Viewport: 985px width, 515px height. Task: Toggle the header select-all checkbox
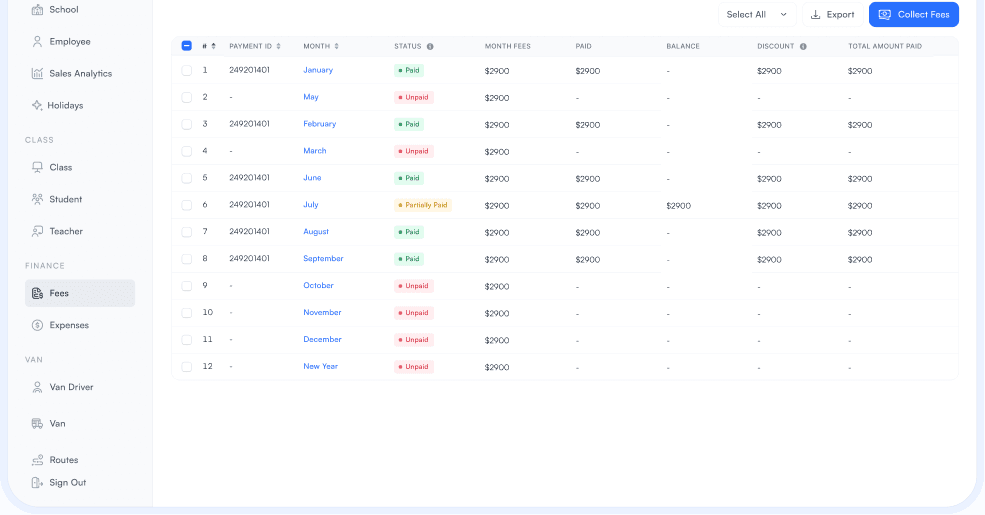tap(187, 46)
